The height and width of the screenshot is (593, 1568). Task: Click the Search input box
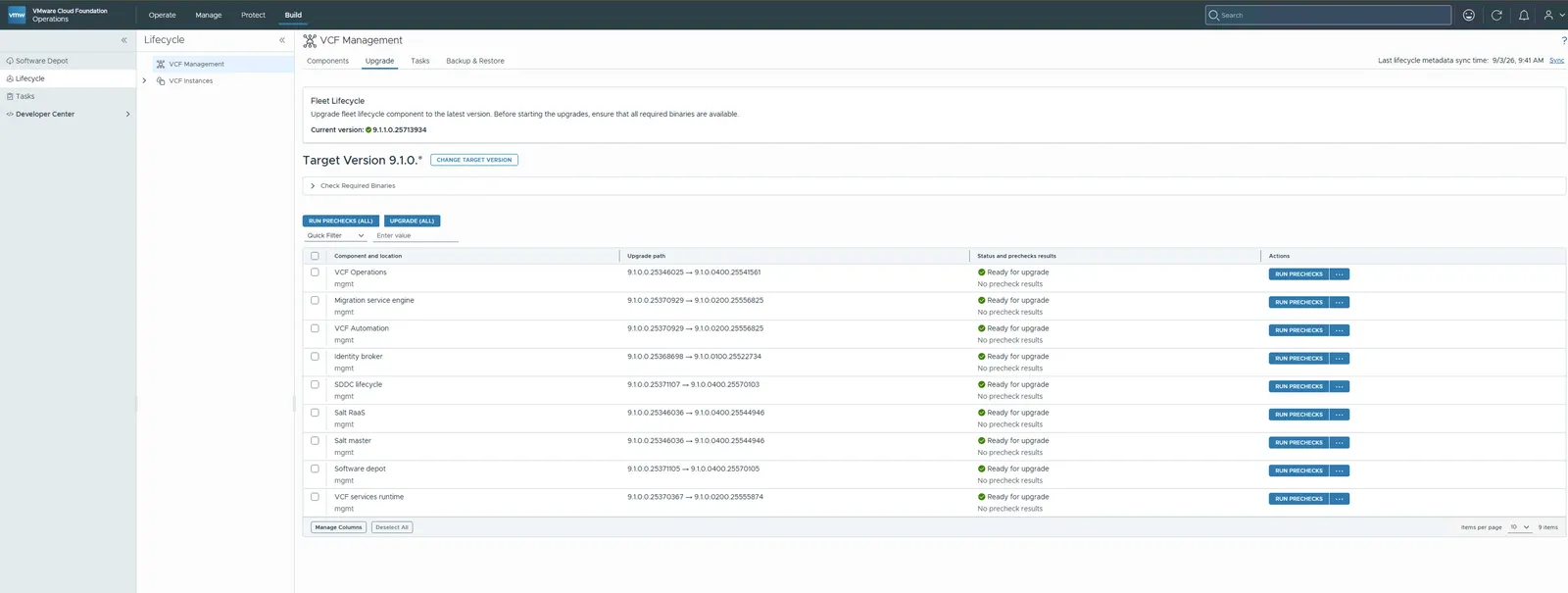coord(1328,15)
